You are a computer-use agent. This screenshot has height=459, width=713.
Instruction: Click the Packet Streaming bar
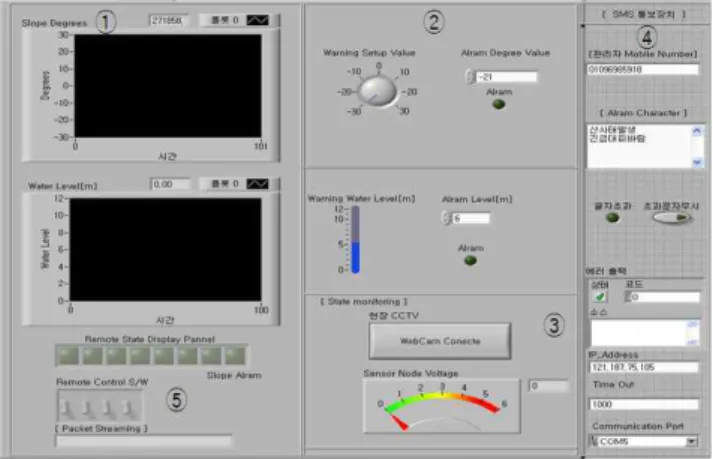144,440
